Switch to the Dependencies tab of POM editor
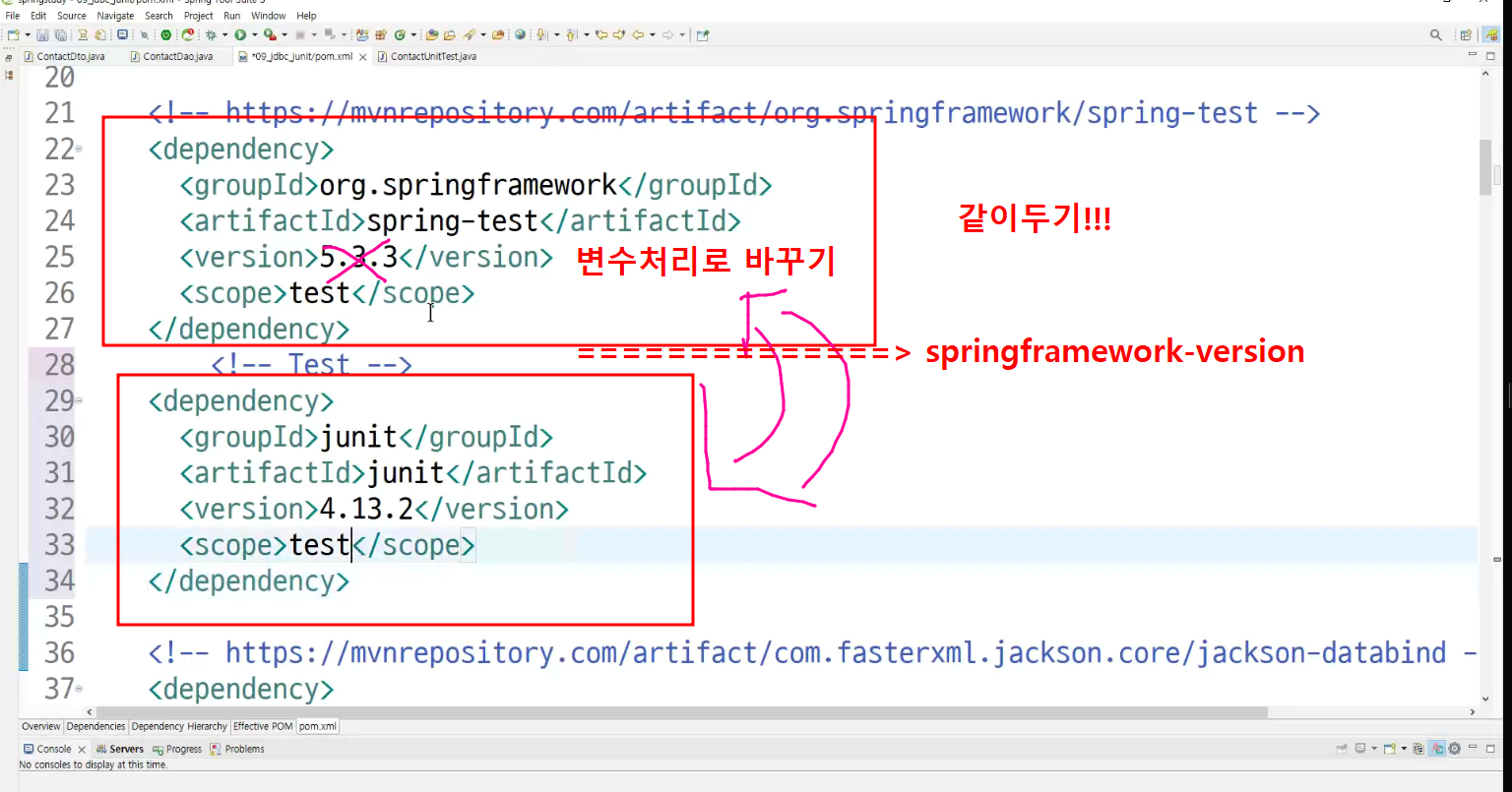The width and height of the screenshot is (1512, 792). (96, 726)
